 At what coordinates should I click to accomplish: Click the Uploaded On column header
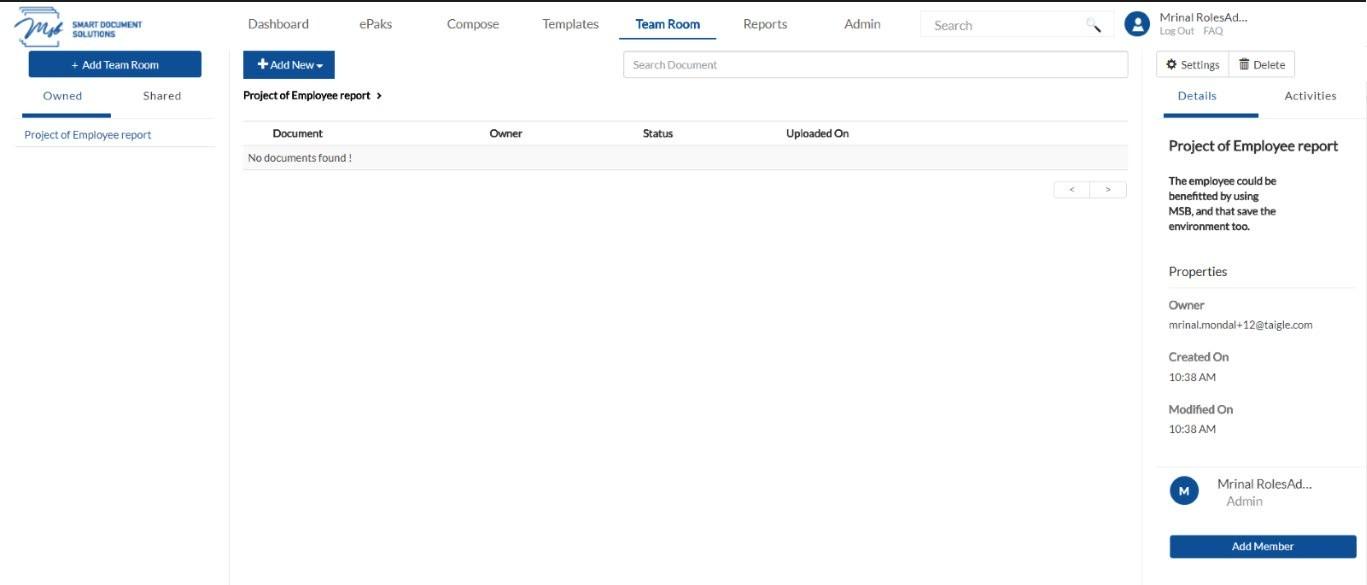(x=818, y=134)
